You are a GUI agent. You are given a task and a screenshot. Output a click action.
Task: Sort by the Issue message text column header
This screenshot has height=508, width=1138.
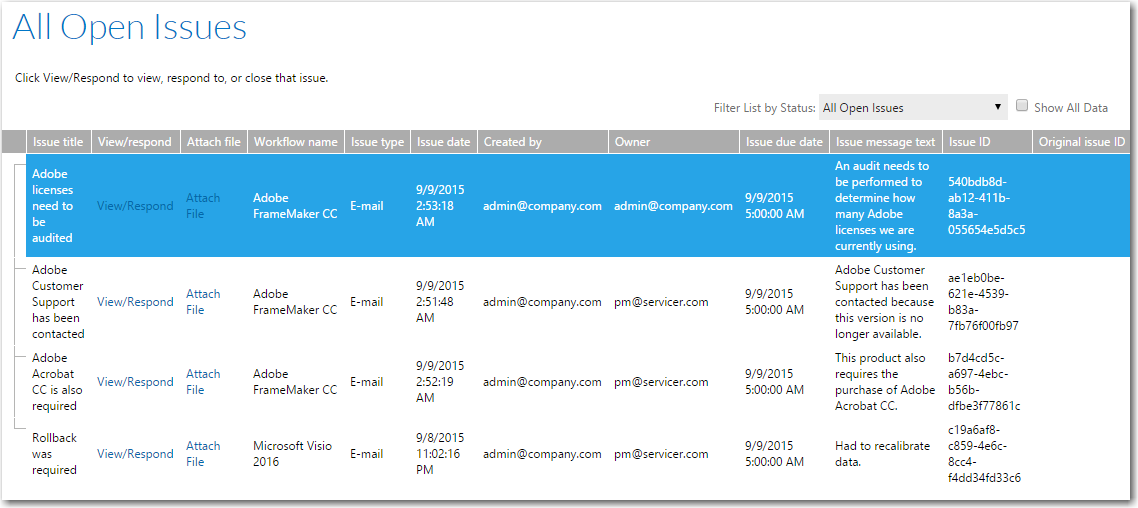point(885,142)
